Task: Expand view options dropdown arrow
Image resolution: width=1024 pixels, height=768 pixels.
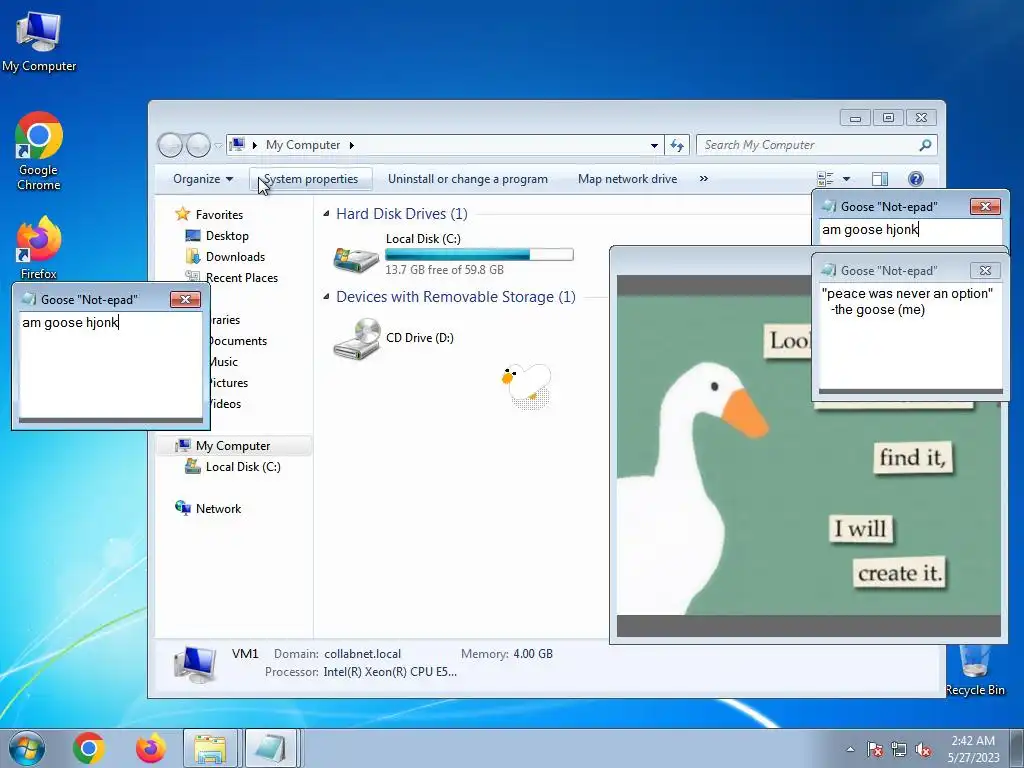Action: (846, 179)
